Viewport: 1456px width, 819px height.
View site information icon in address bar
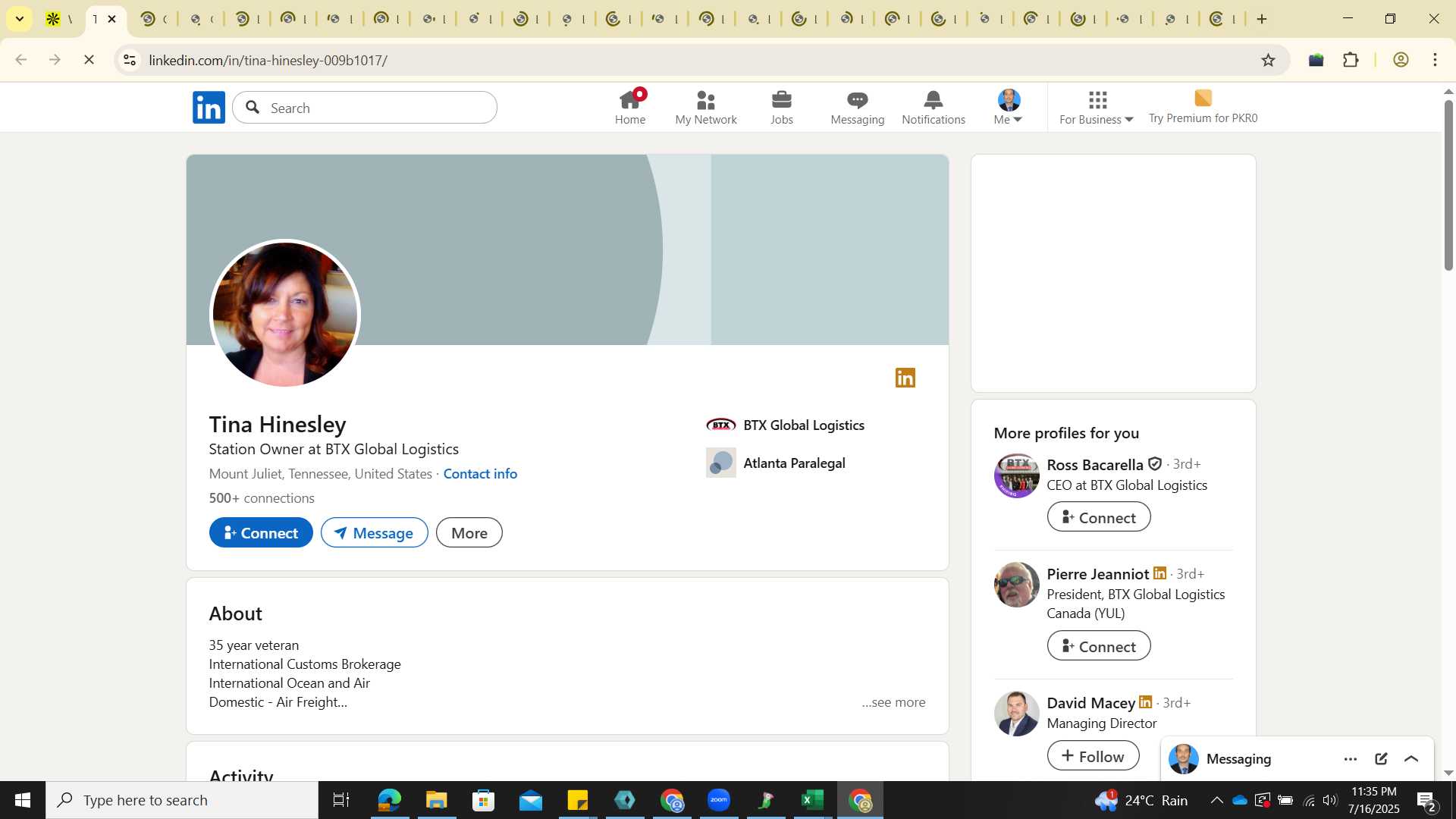[x=130, y=60]
